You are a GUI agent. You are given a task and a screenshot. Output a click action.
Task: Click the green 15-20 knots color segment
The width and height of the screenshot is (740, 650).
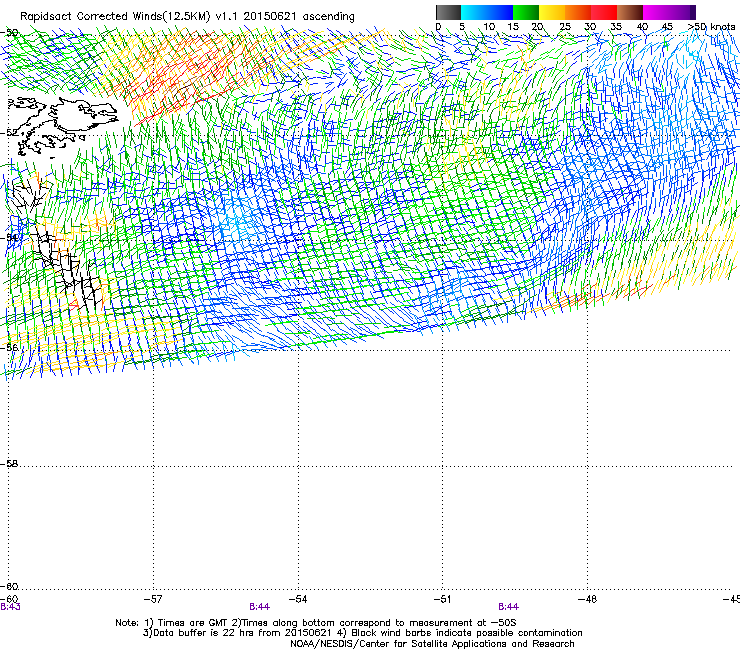point(526,12)
